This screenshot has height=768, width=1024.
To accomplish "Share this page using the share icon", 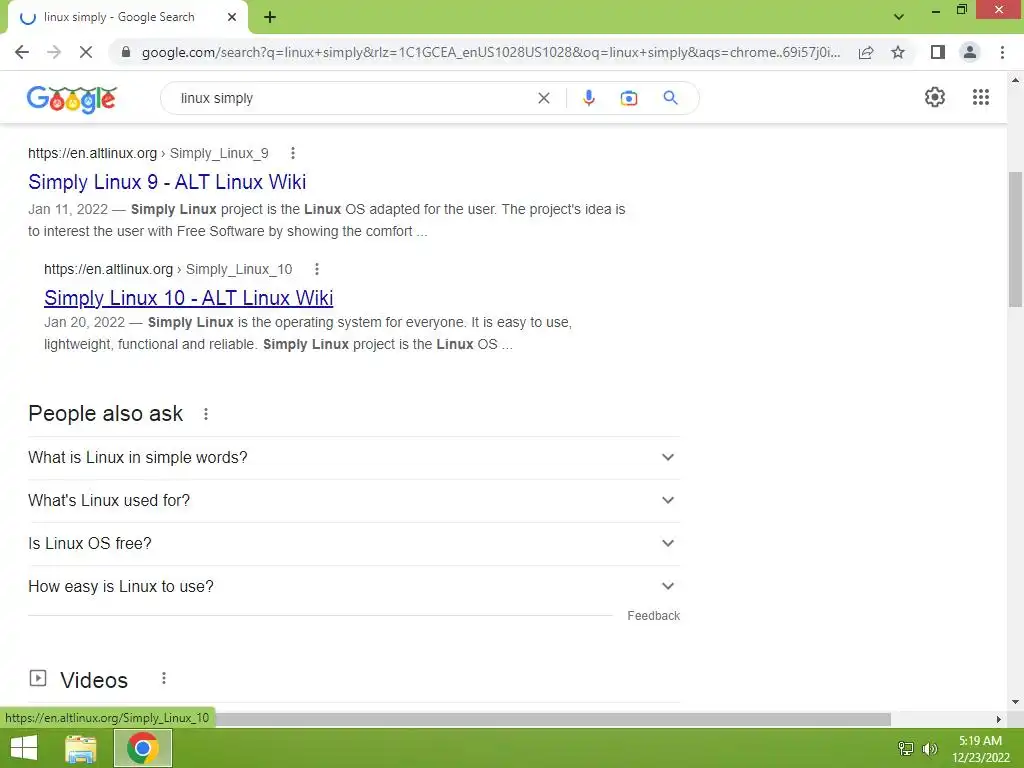I will click(866, 52).
